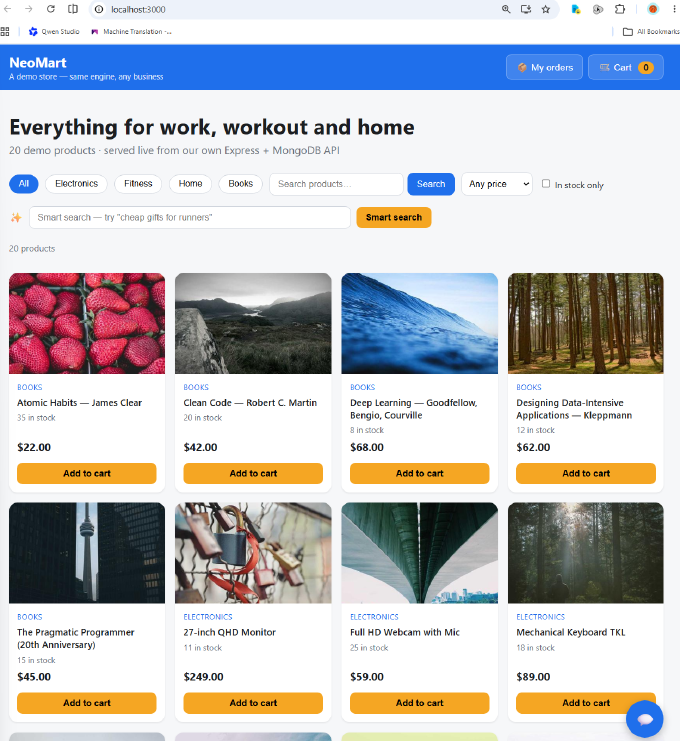The height and width of the screenshot is (741, 680).
Task: Click the 27-inch QHD Monitor title
Action: pyautogui.click(x=230, y=633)
